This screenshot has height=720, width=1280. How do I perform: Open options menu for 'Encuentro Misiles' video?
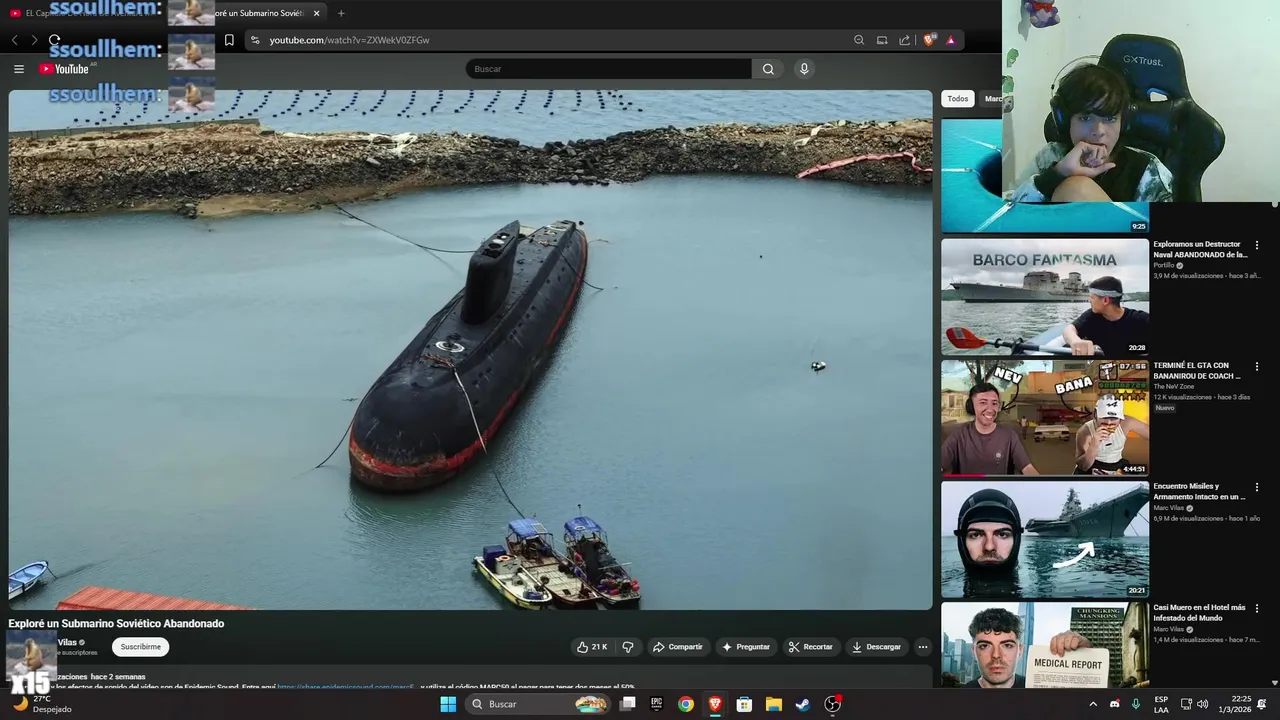coord(1257,488)
